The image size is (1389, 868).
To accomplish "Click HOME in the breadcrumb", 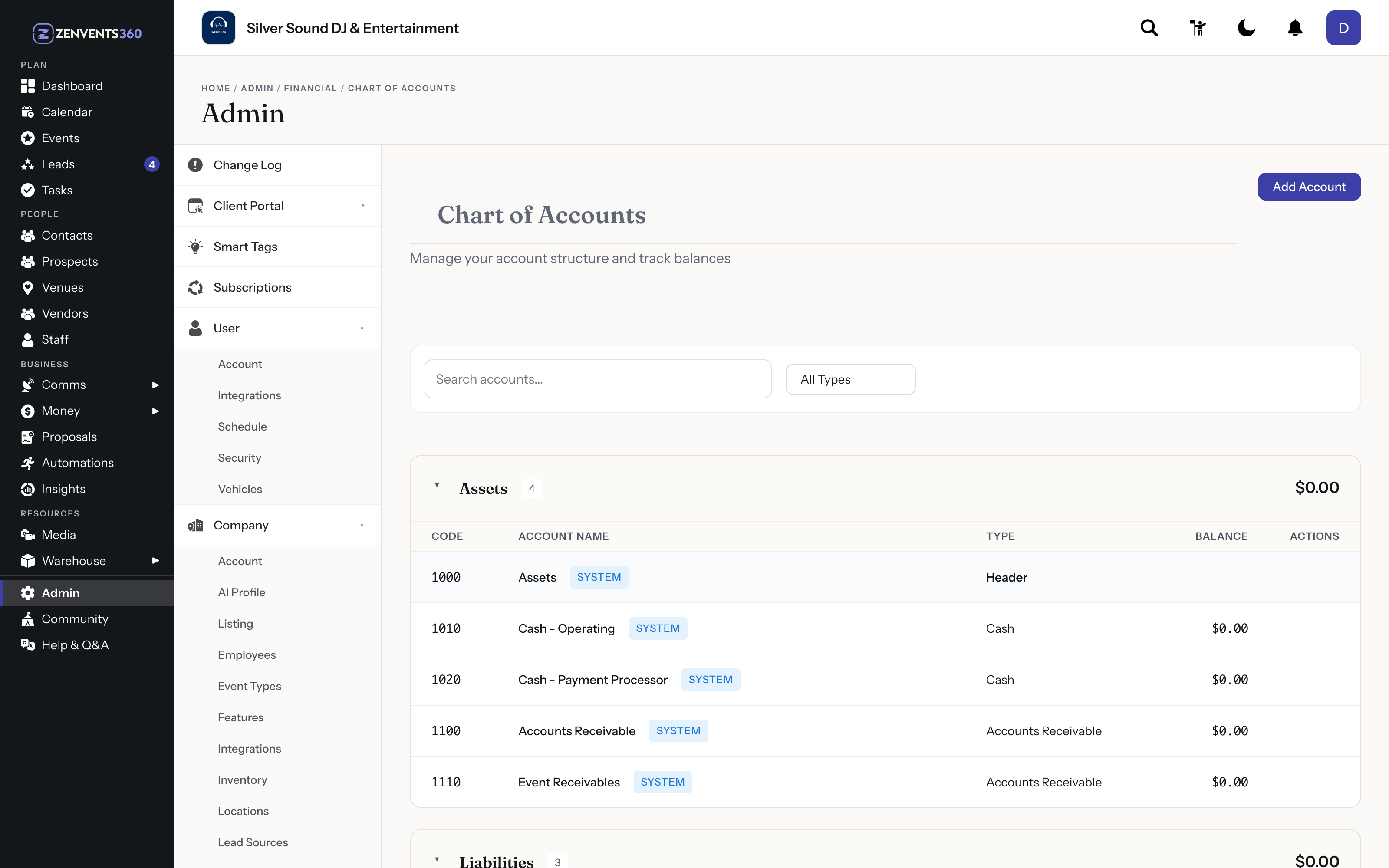I will 215,89.
